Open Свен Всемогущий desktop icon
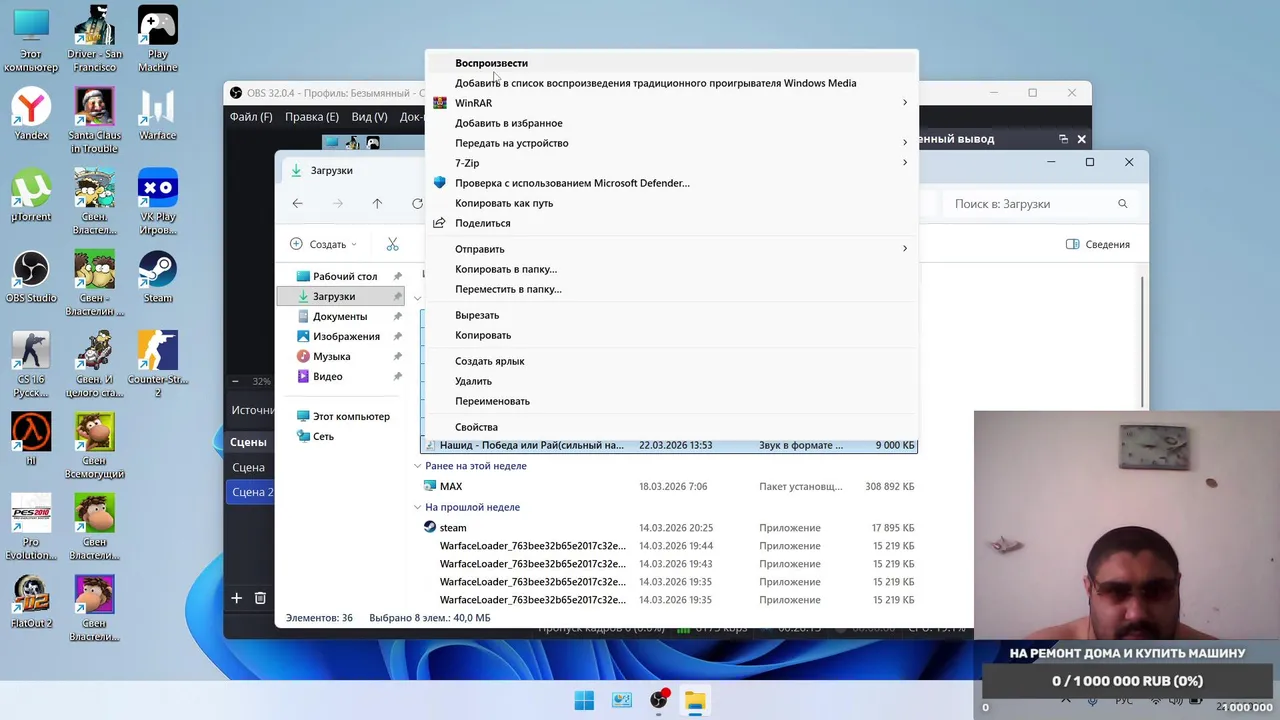The image size is (1280, 720). 94,445
